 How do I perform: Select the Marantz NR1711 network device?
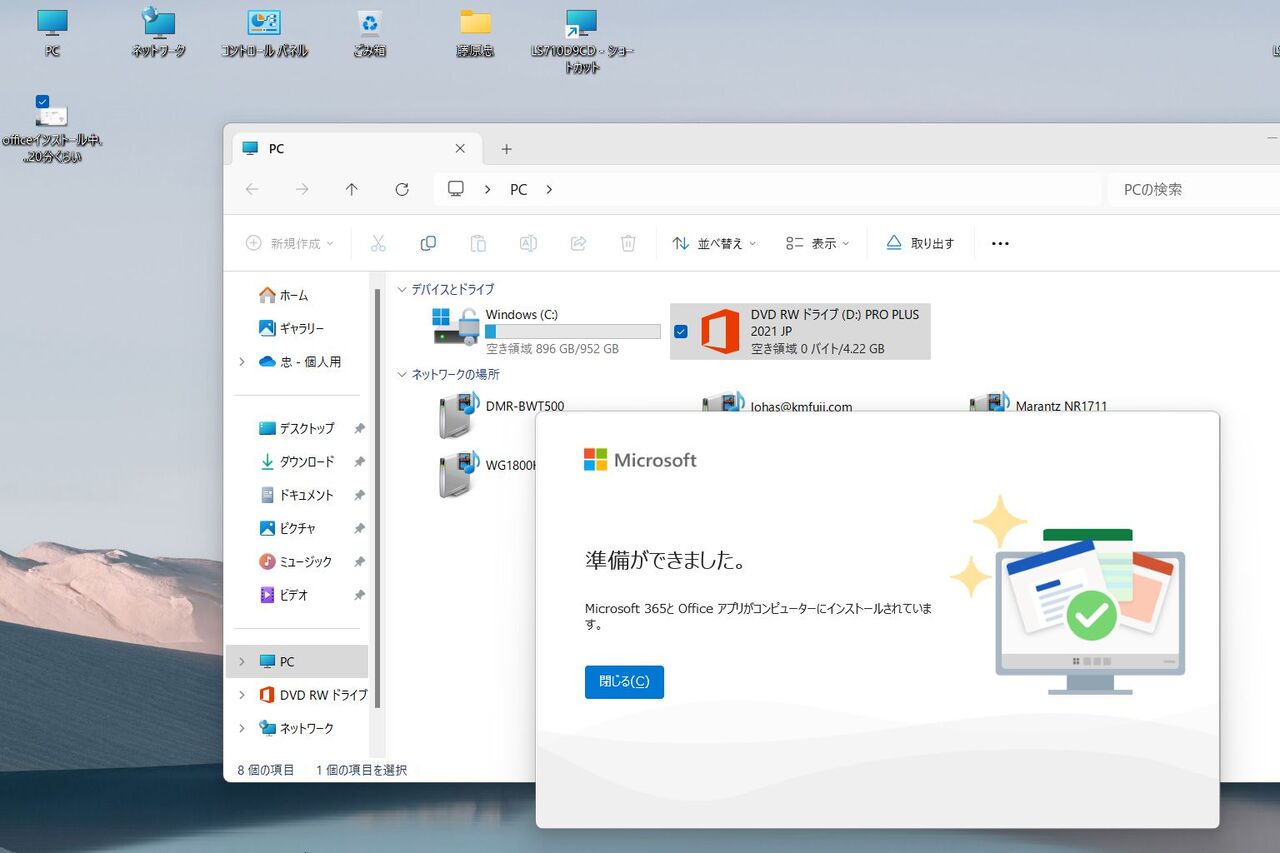point(1037,404)
